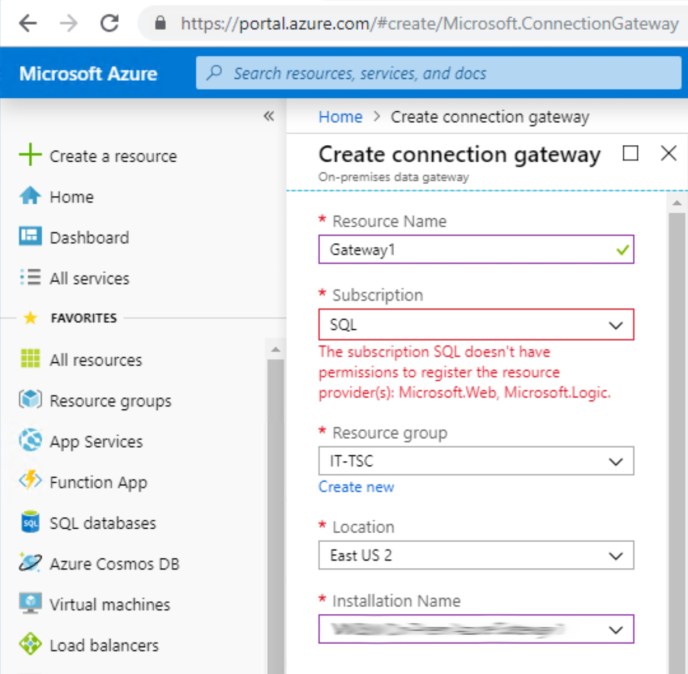Open the App Services icon
Image resolution: width=688 pixels, height=674 pixels.
[x=31, y=441]
